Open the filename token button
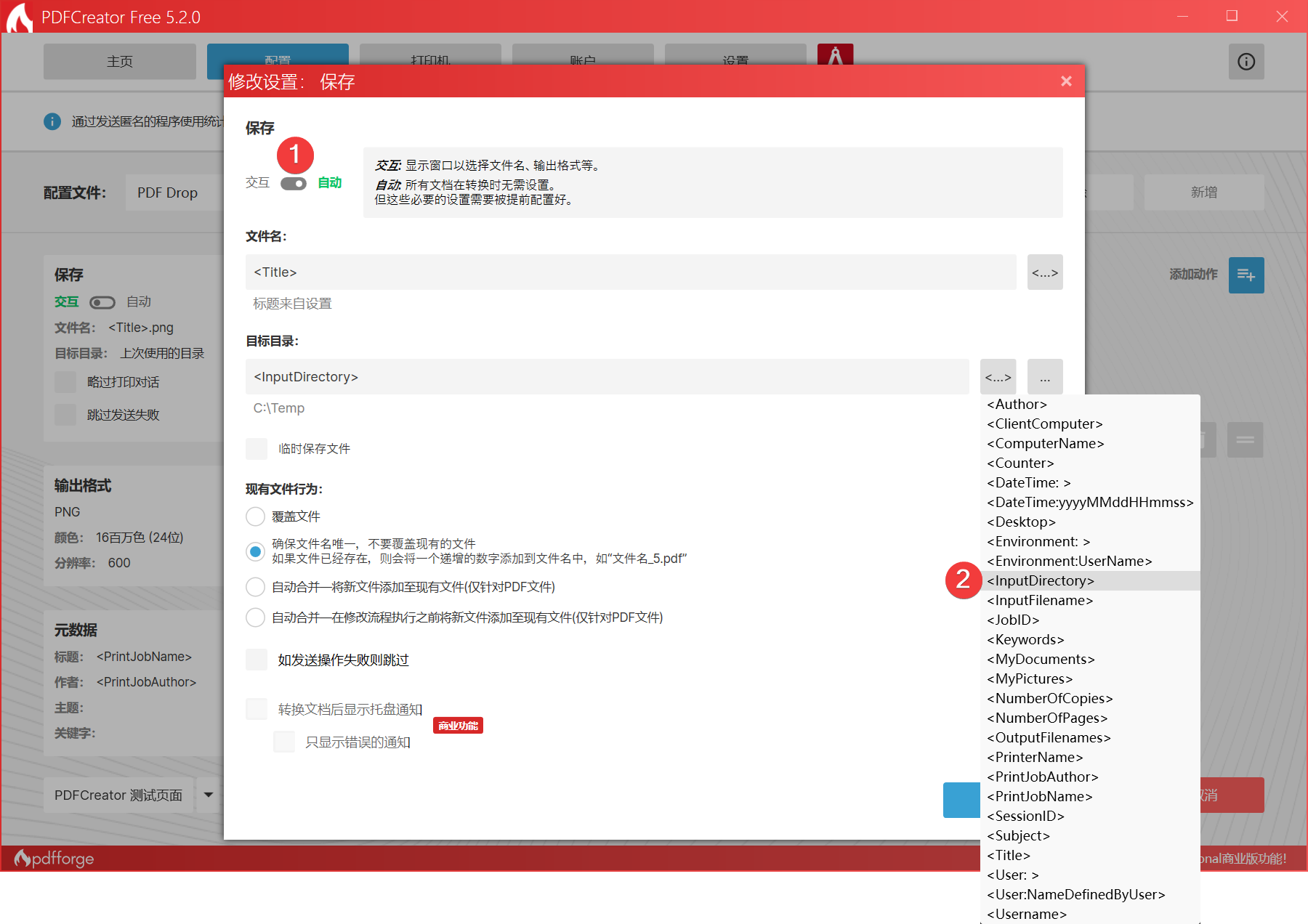The width and height of the screenshot is (1308, 924). (1044, 272)
